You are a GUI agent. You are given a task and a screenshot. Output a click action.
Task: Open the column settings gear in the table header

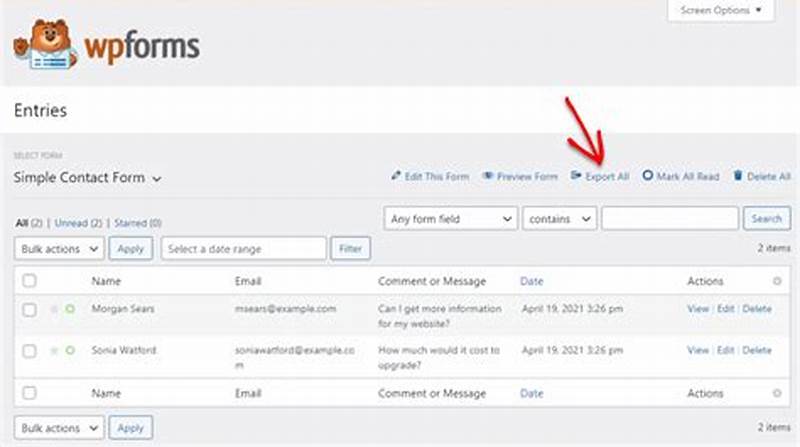point(777,281)
